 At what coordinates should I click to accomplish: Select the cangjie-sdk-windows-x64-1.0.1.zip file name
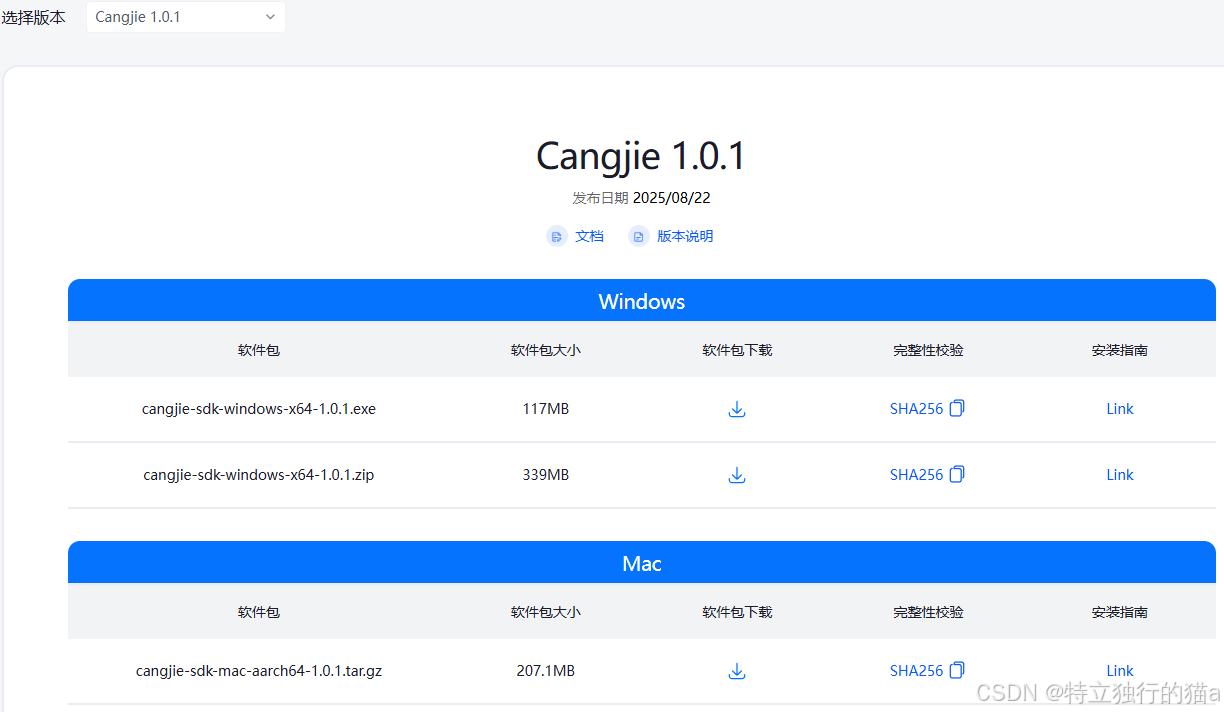(259, 475)
